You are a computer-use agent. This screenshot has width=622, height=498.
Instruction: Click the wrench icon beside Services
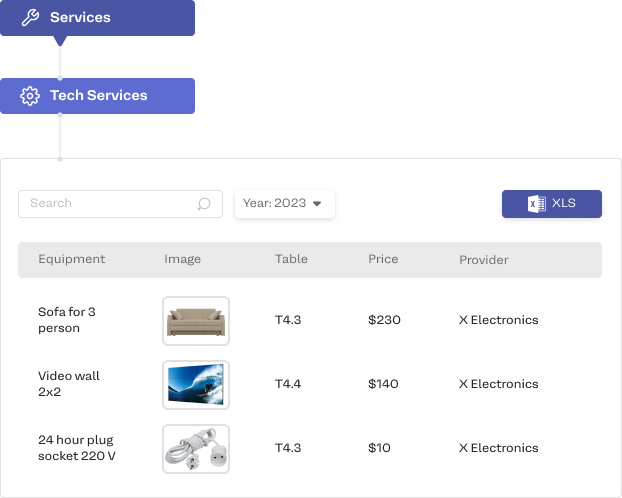tap(30, 18)
